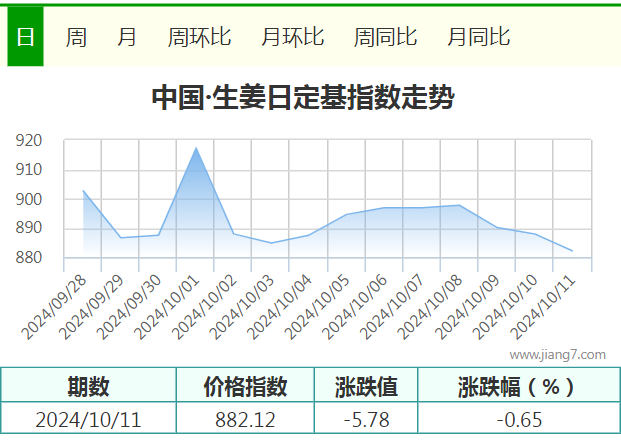Click the 2024/10/03 low point on the chart
The height and width of the screenshot is (440, 621).
coord(271,243)
